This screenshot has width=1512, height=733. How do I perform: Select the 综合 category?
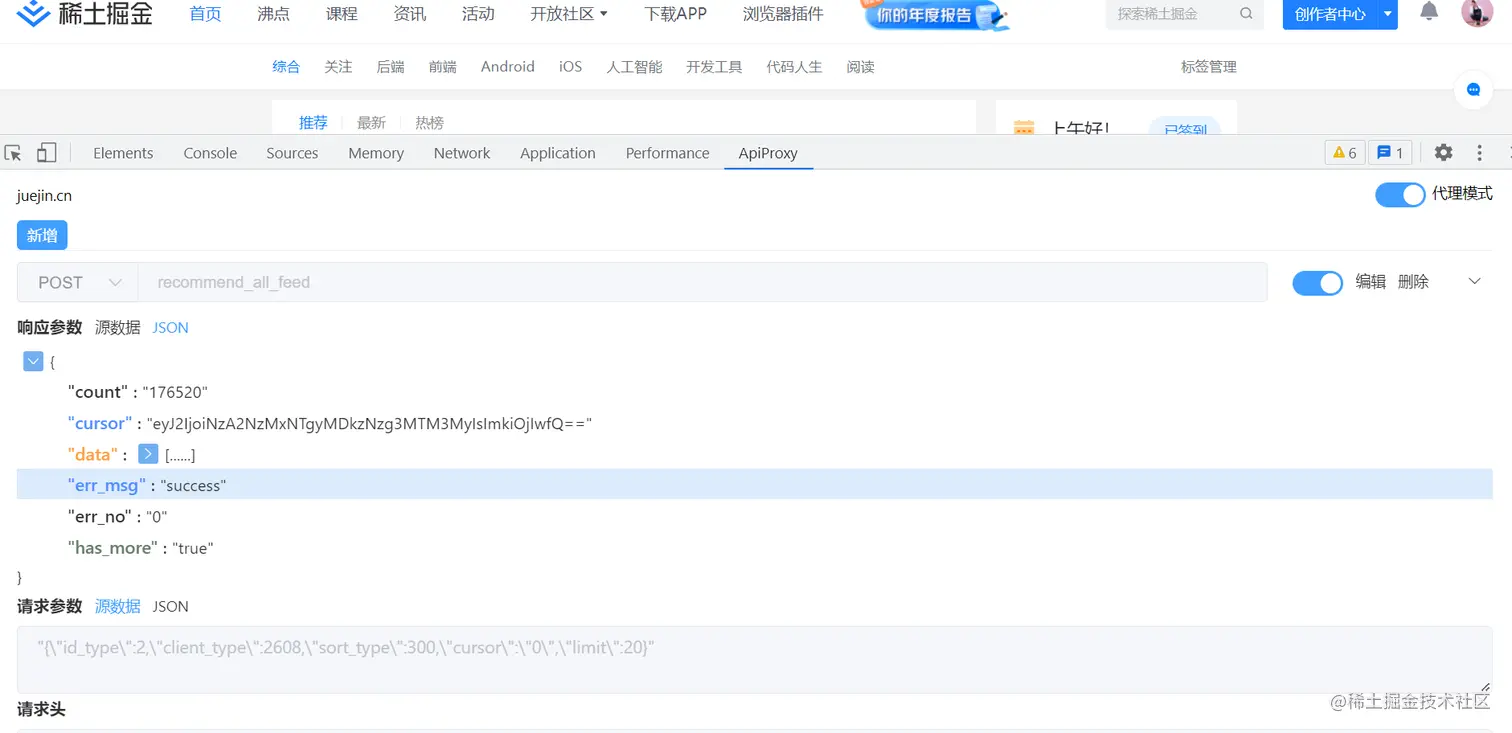(x=286, y=66)
